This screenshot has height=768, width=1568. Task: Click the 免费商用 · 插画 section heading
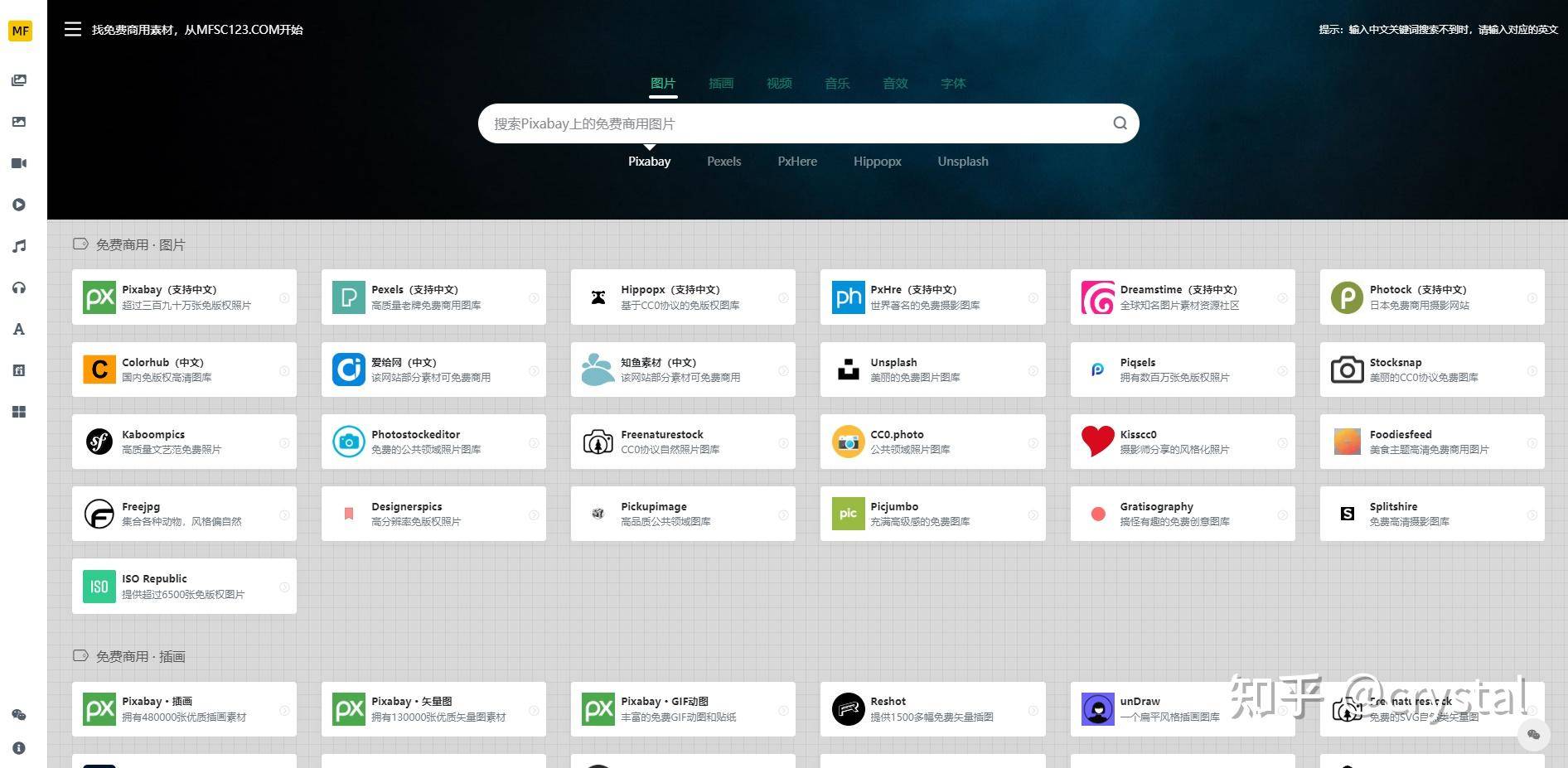click(x=140, y=656)
